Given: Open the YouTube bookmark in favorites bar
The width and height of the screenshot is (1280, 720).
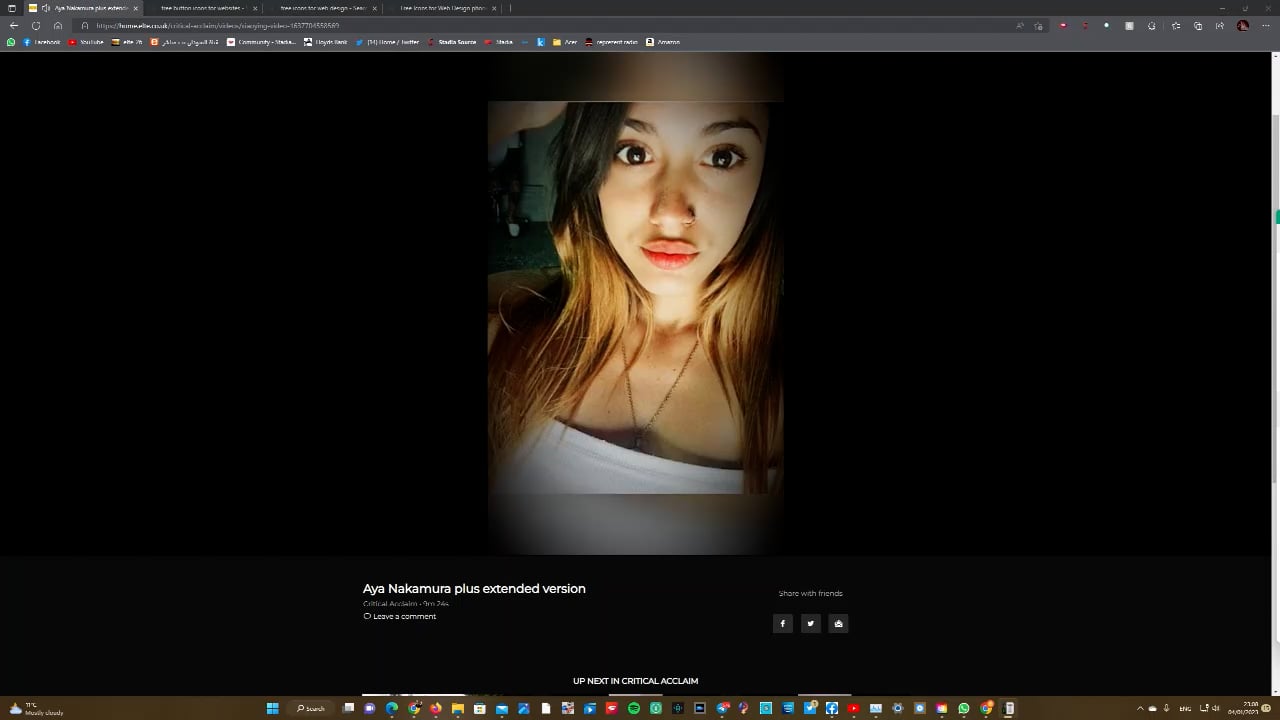Looking at the screenshot, I should pos(86,42).
